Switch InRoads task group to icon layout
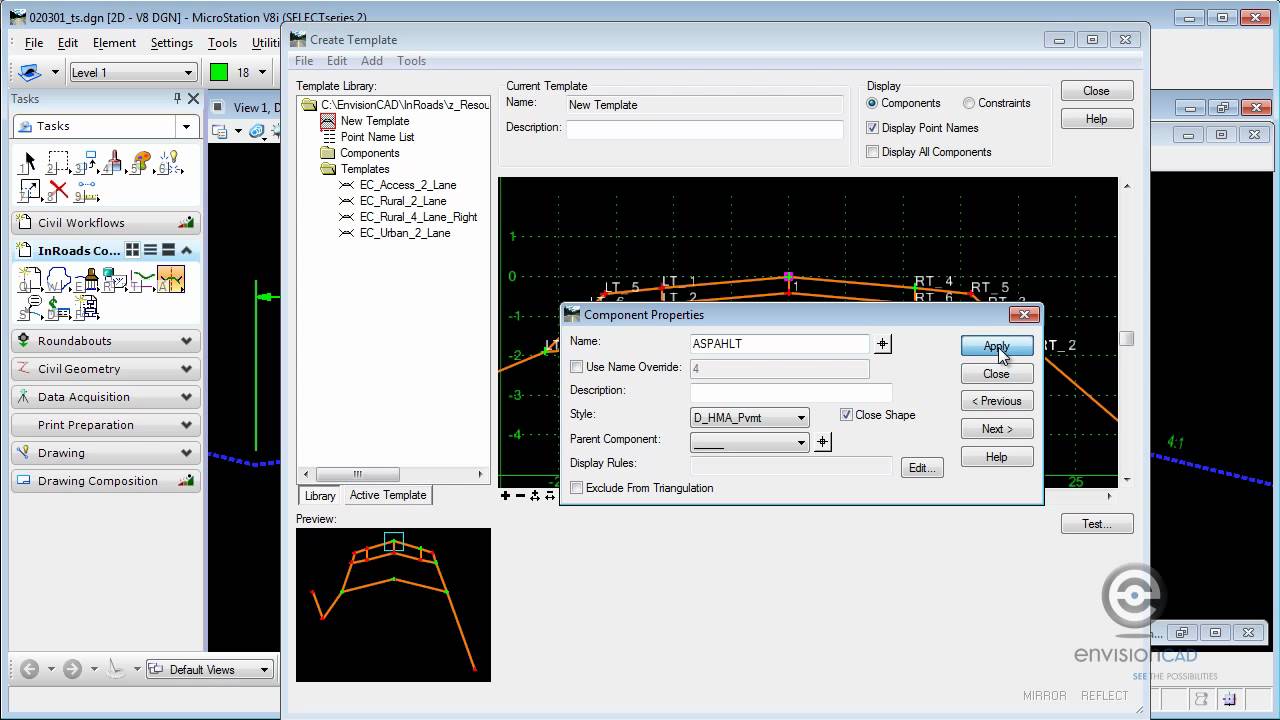 (132, 250)
